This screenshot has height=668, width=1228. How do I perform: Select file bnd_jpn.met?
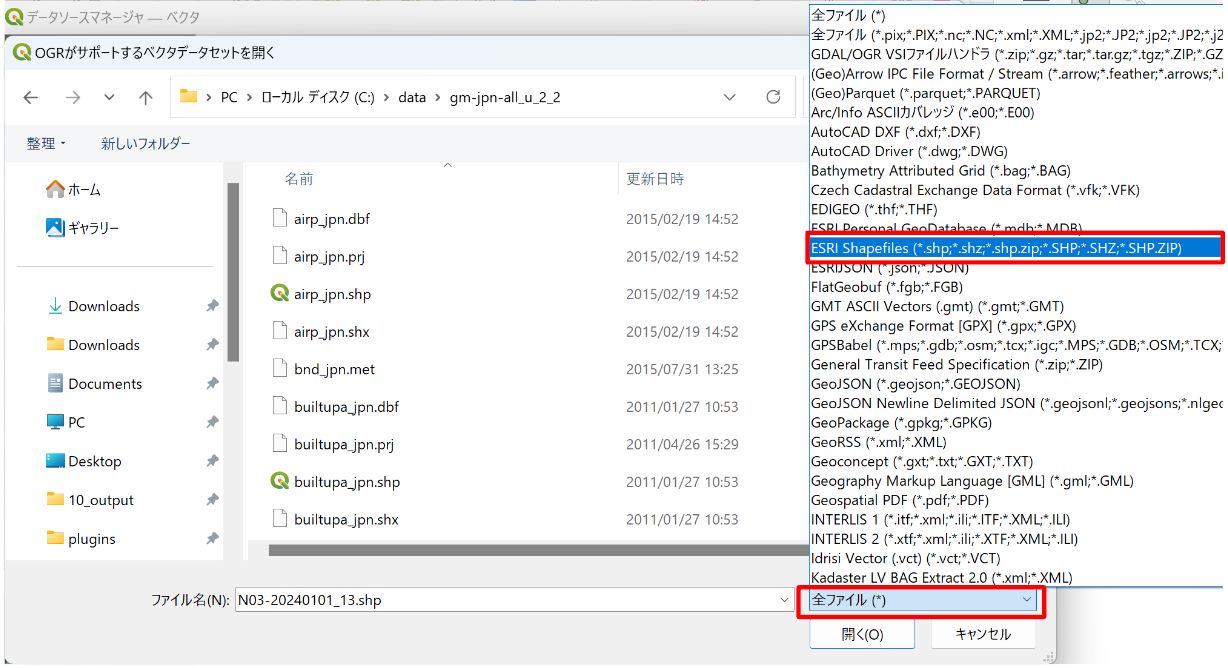334,369
